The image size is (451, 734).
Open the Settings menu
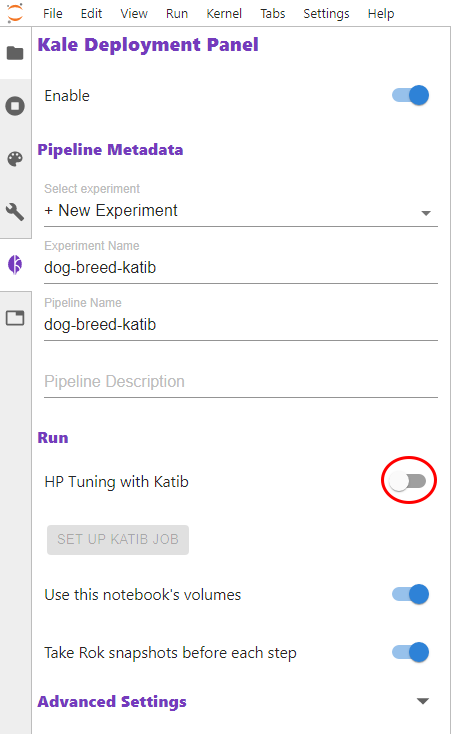pos(326,14)
